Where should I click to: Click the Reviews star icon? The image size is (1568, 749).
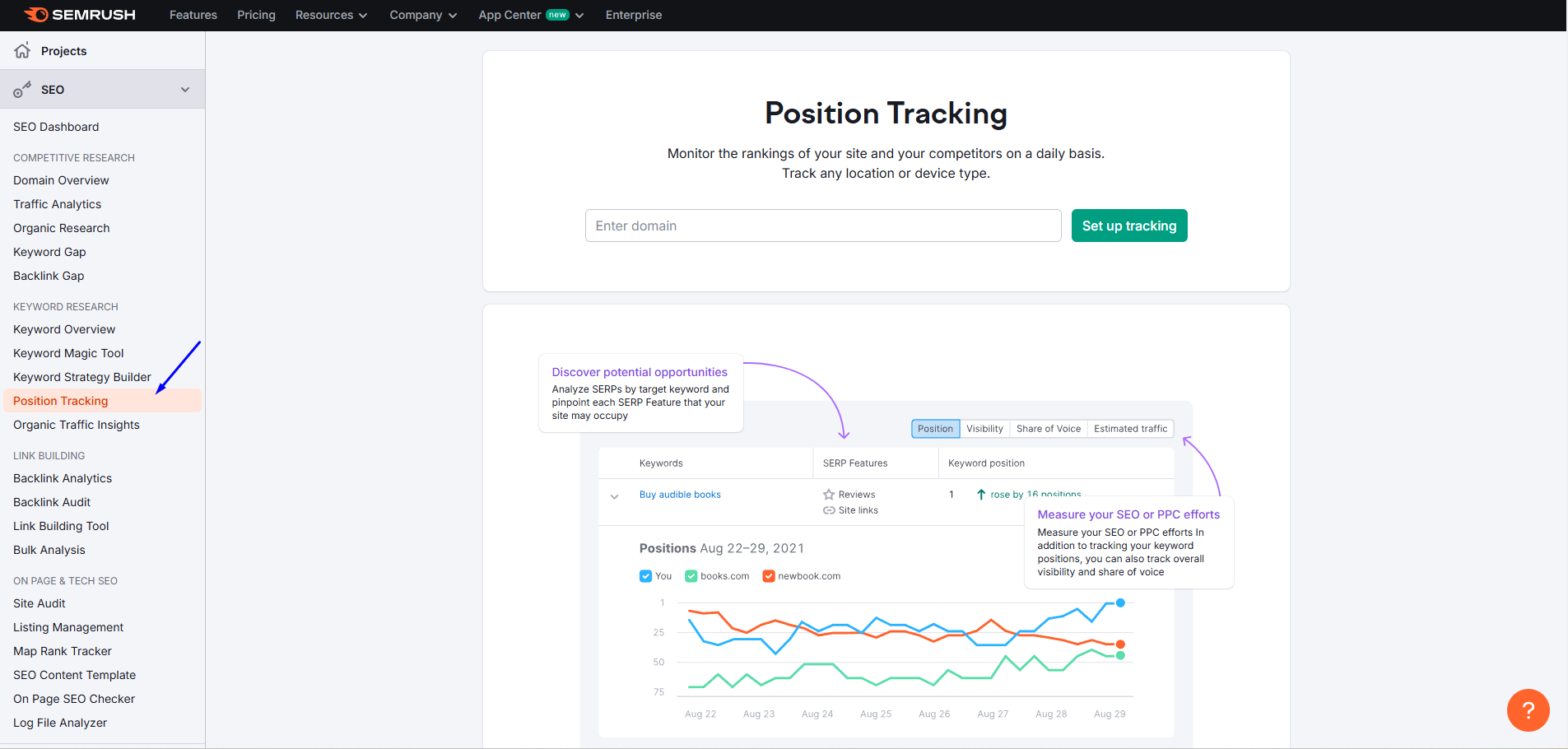pos(829,495)
